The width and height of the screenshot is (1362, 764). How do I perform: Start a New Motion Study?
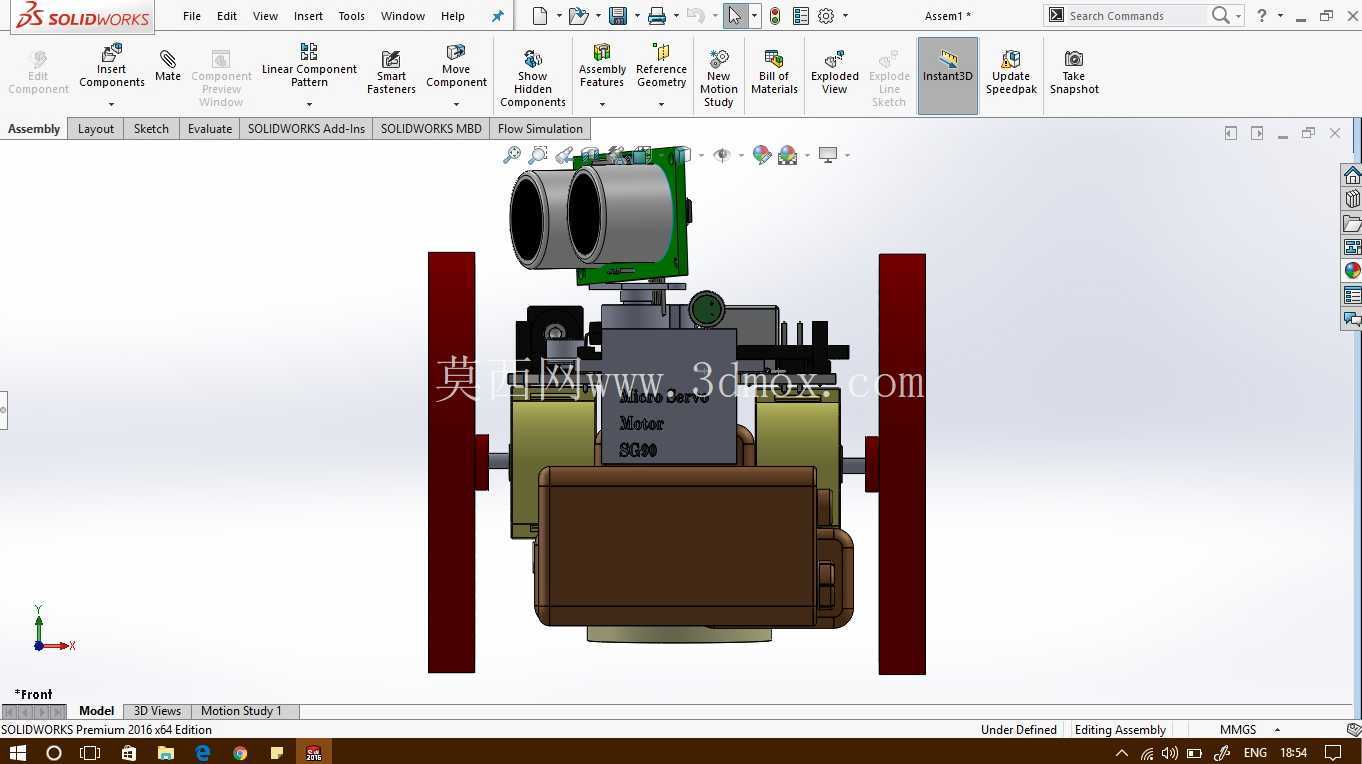coord(719,78)
